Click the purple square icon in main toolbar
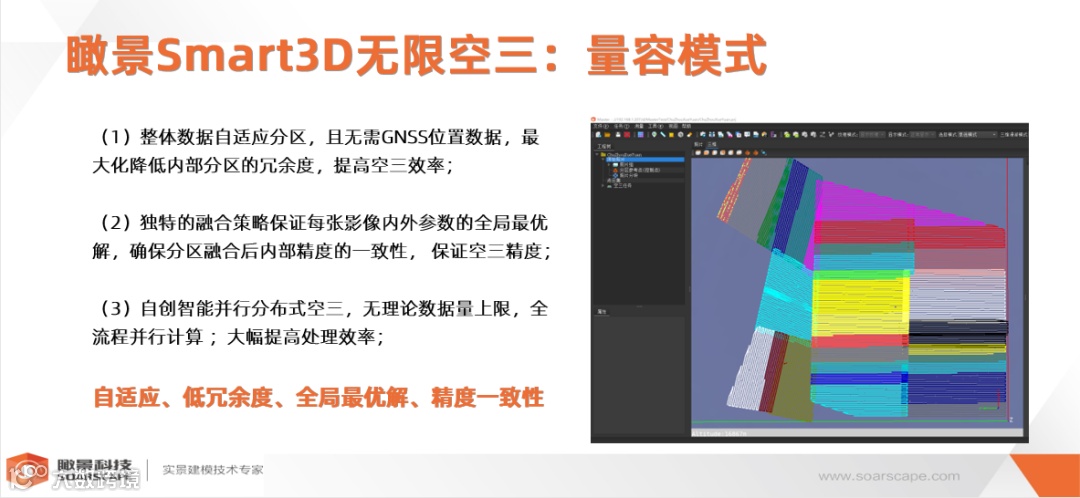 coord(641,135)
